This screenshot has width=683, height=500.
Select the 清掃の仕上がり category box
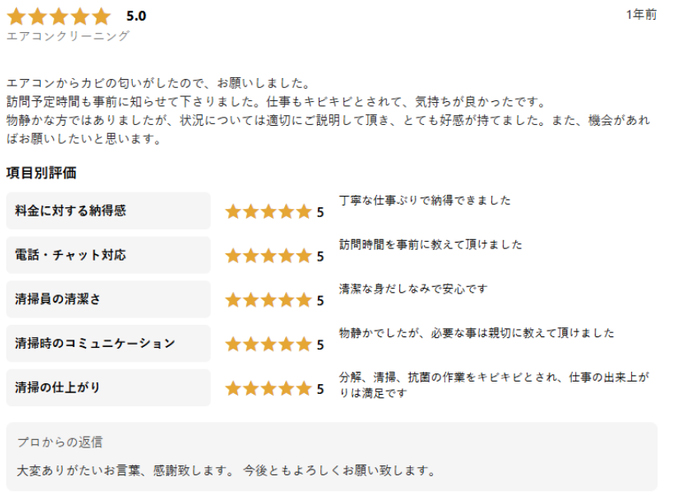(108, 387)
